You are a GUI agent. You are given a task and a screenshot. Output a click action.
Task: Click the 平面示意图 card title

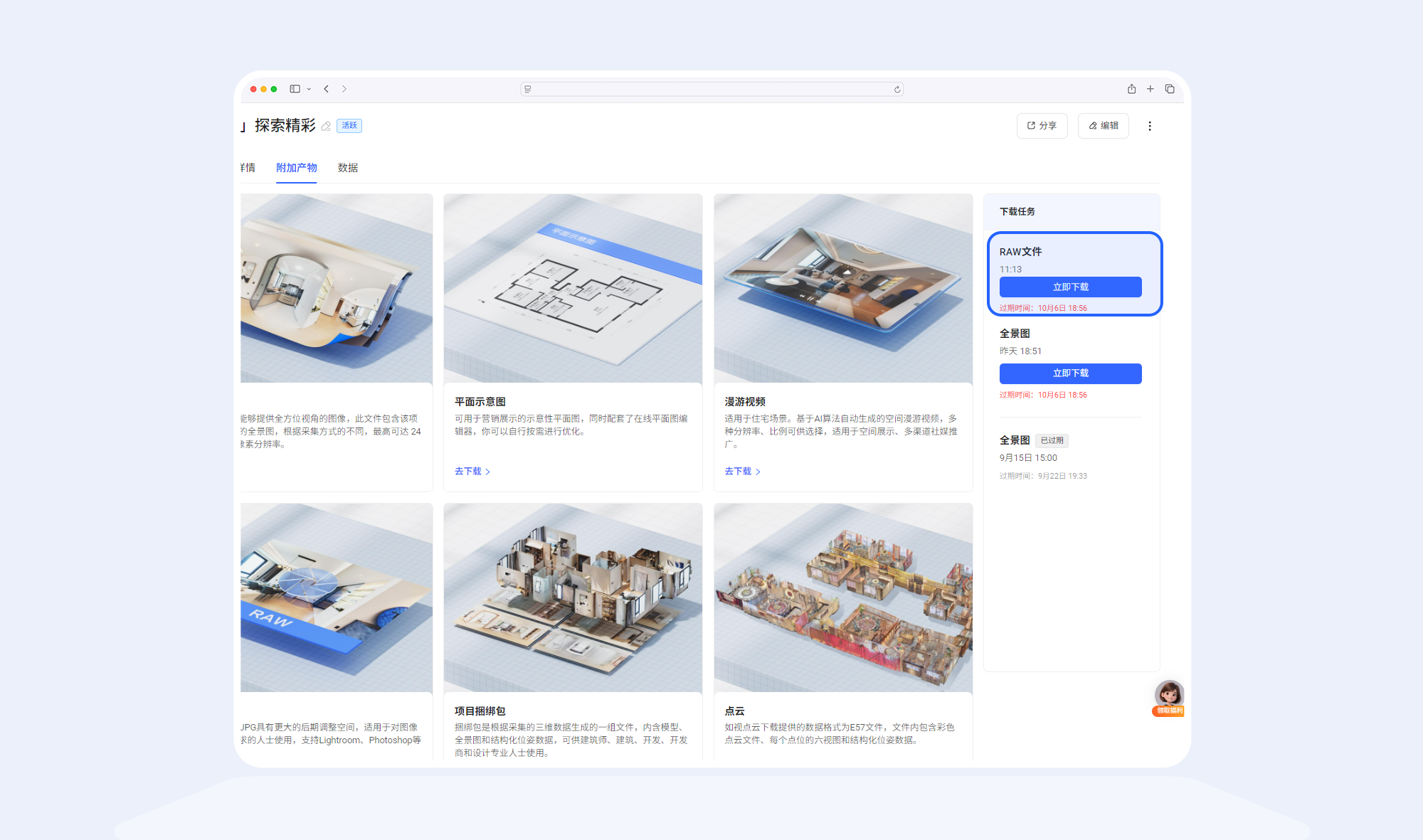click(480, 402)
